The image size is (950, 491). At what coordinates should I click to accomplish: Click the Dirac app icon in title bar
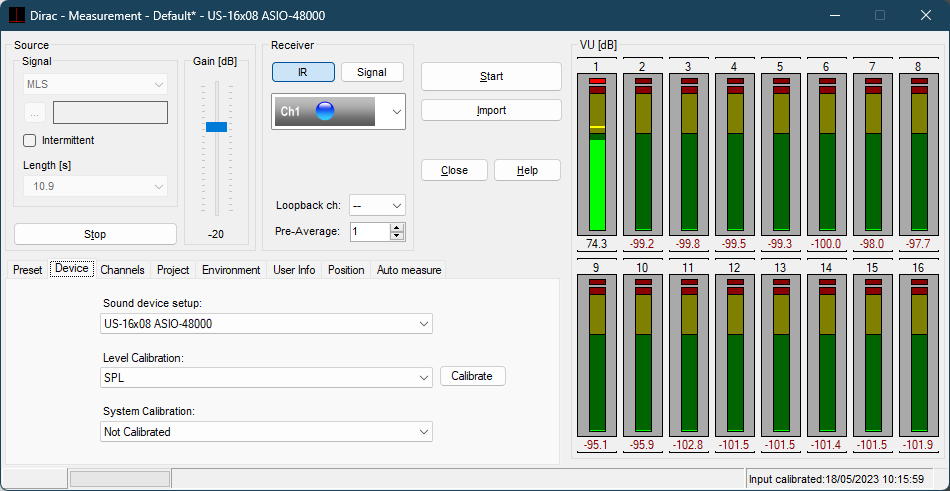pyautogui.click(x=18, y=15)
